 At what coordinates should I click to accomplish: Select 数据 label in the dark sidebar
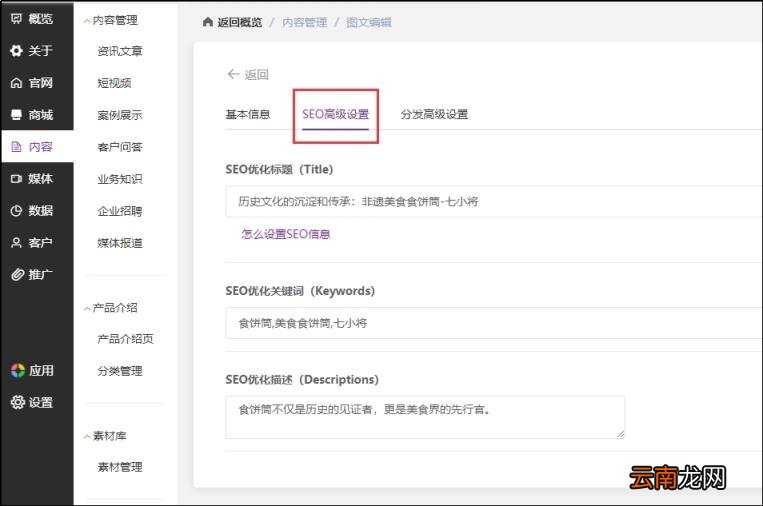click(x=40, y=211)
